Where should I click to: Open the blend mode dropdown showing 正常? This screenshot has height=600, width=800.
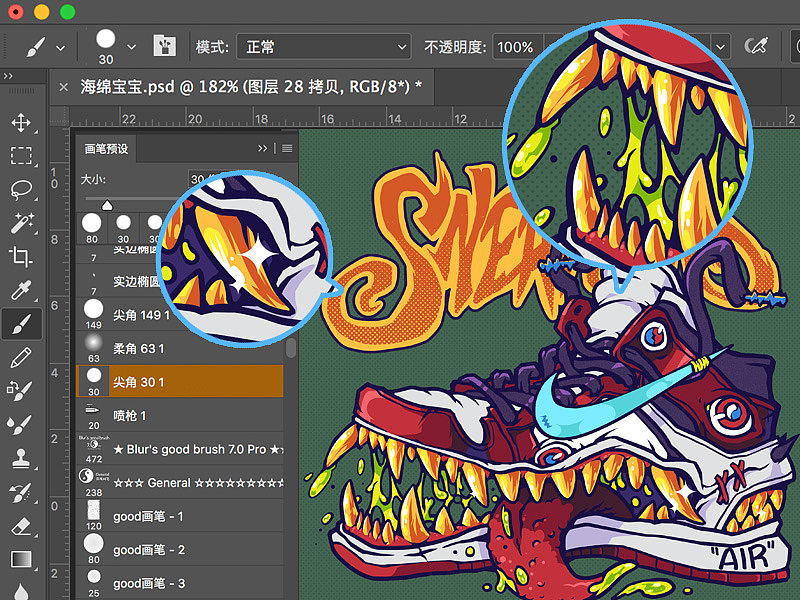pyautogui.click(x=323, y=47)
